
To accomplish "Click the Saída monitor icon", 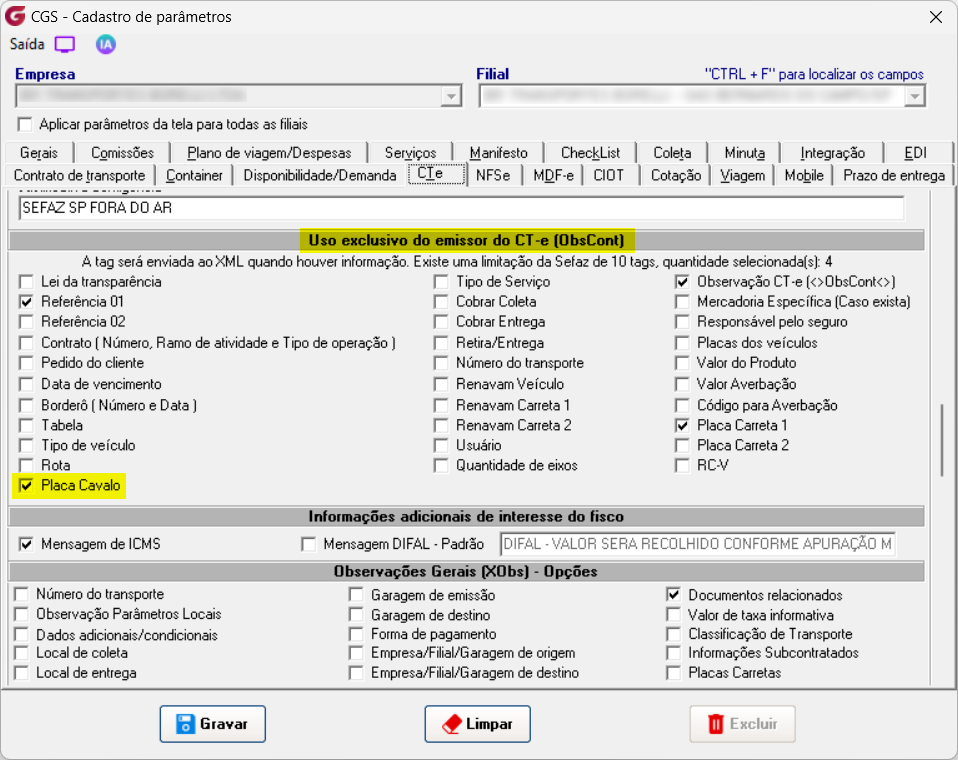I will [65, 45].
